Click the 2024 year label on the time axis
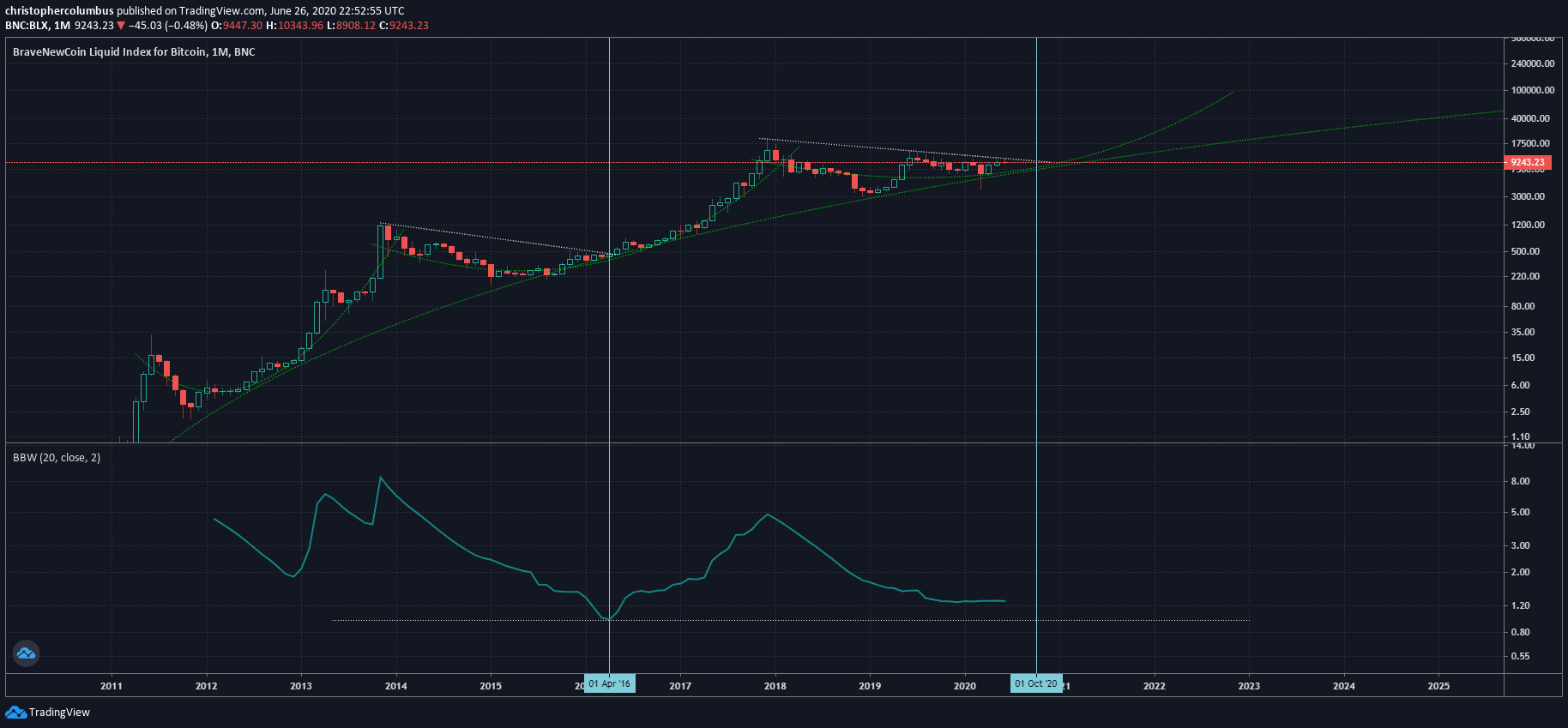1568x728 pixels. [x=1344, y=685]
